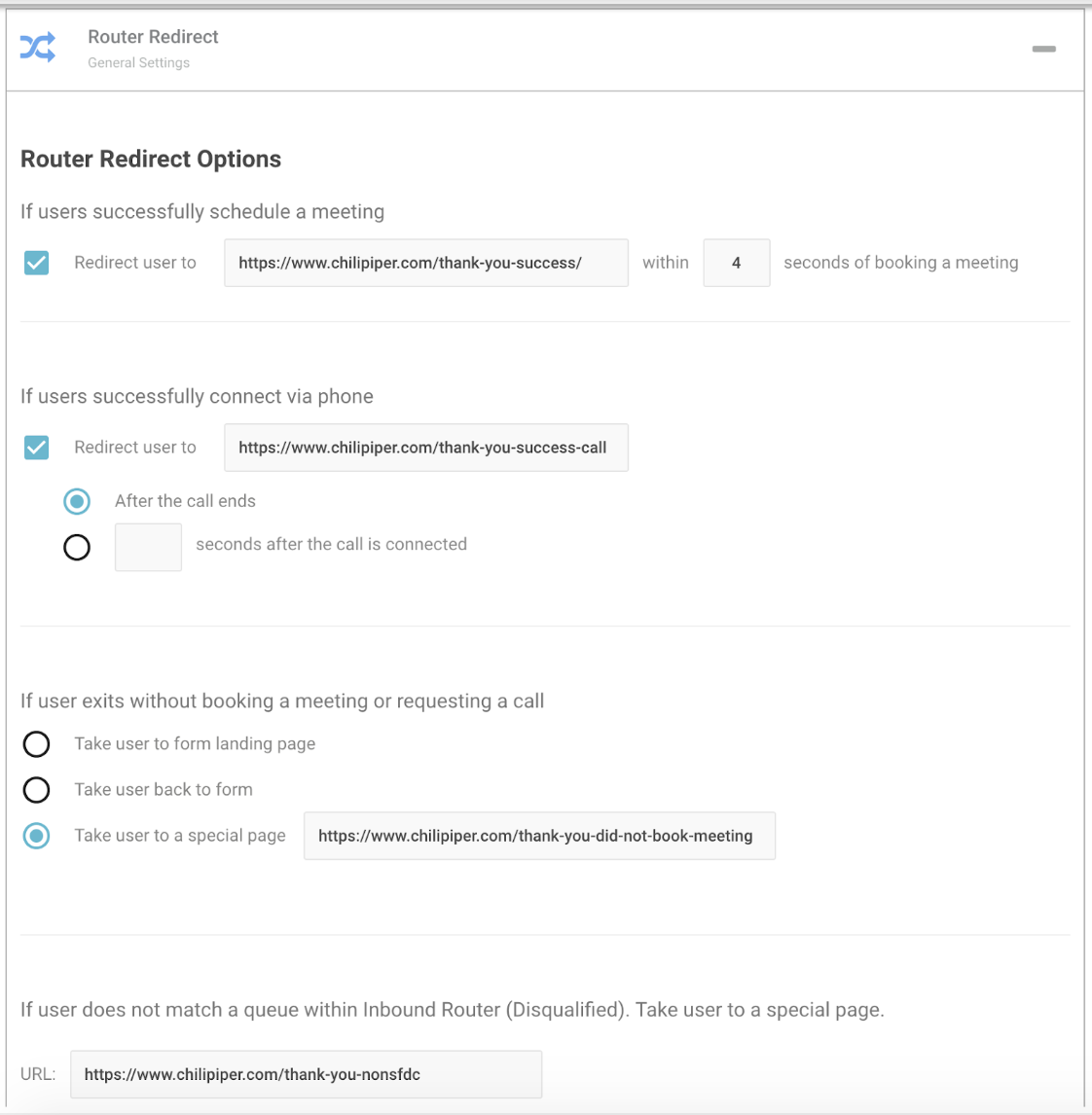Click General Settings subtitle text
The height and width of the screenshot is (1115, 1092).
point(139,62)
